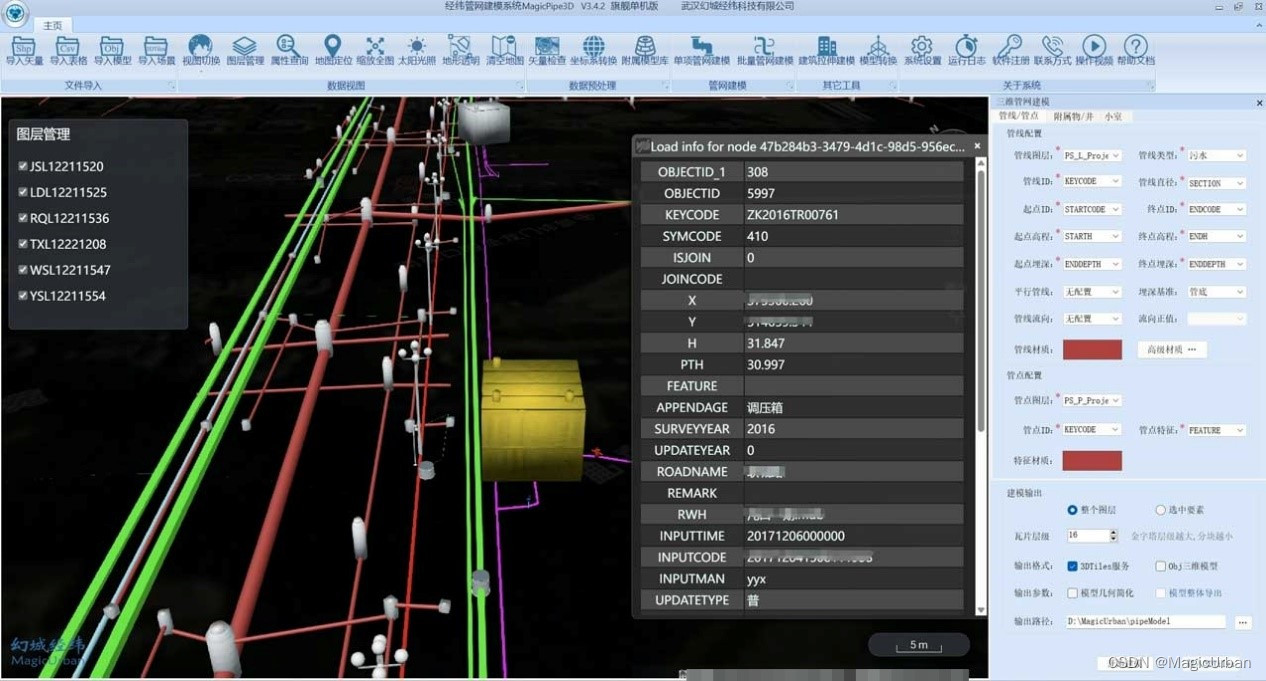Open the 管点特征 FEATURE dropdown

tap(1216, 430)
